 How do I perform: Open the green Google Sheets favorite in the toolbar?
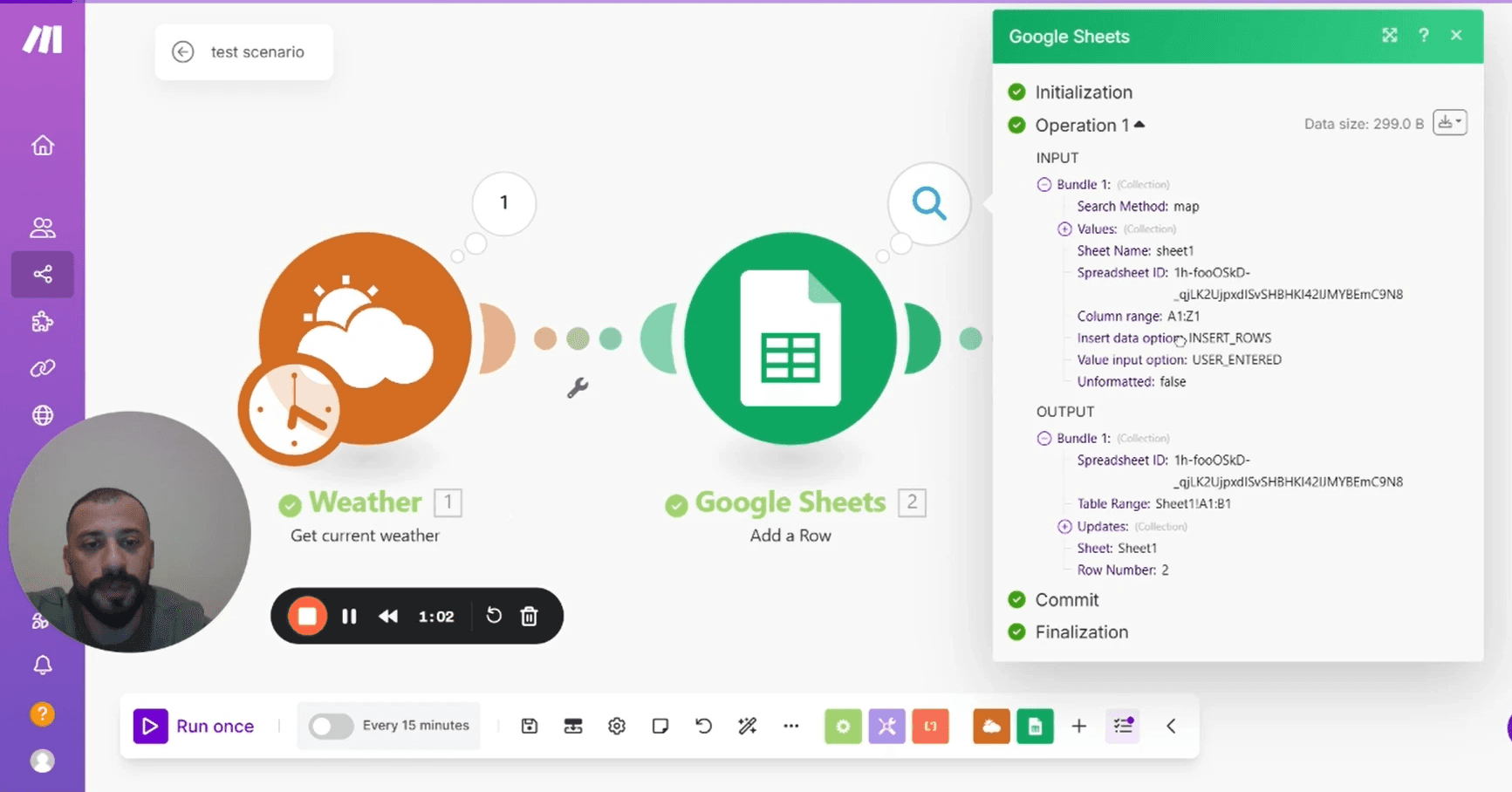click(x=1035, y=726)
